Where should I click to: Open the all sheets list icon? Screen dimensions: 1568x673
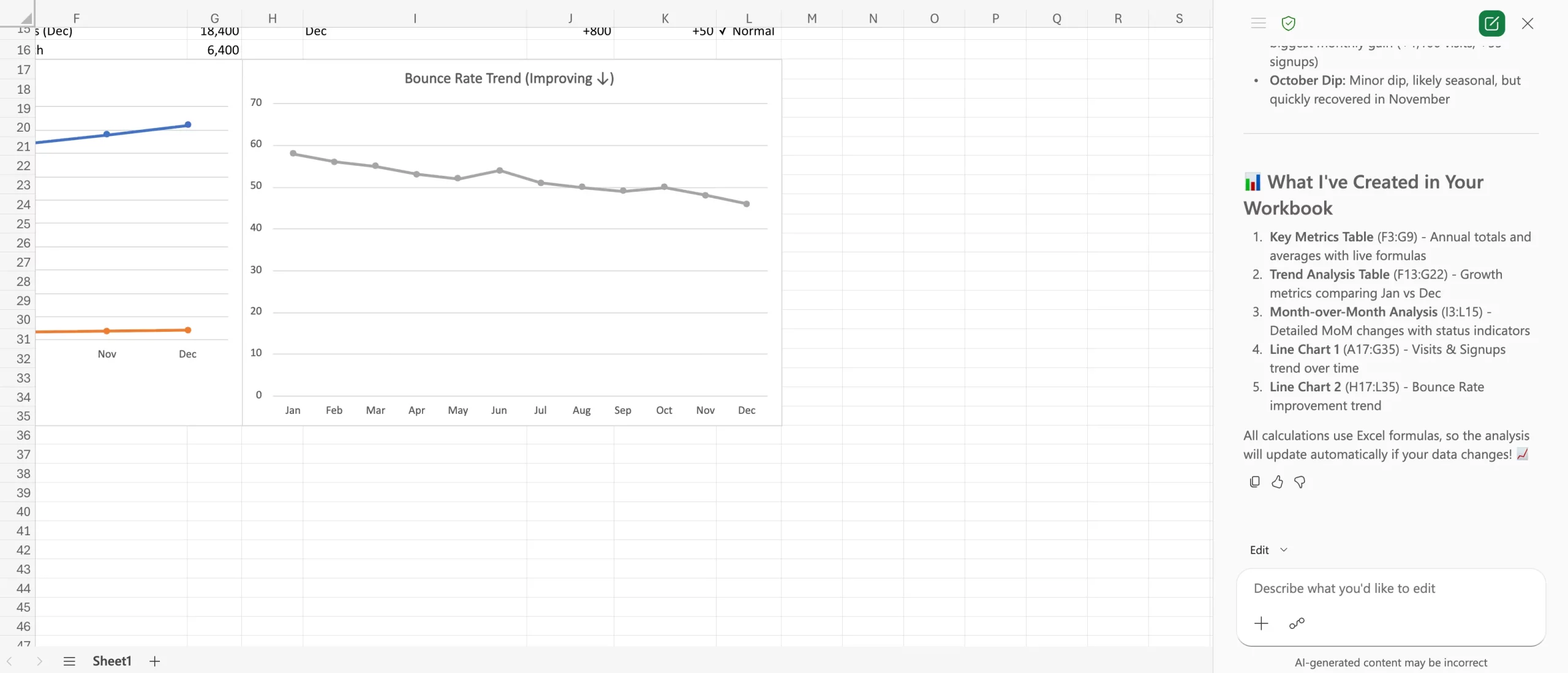coord(69,661)
